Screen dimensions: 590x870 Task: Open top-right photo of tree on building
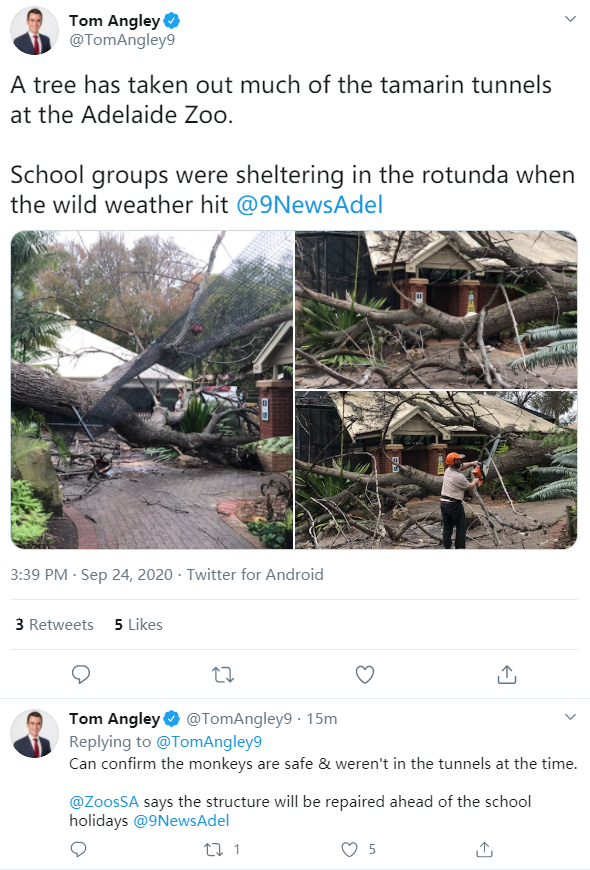coord(436,310)
